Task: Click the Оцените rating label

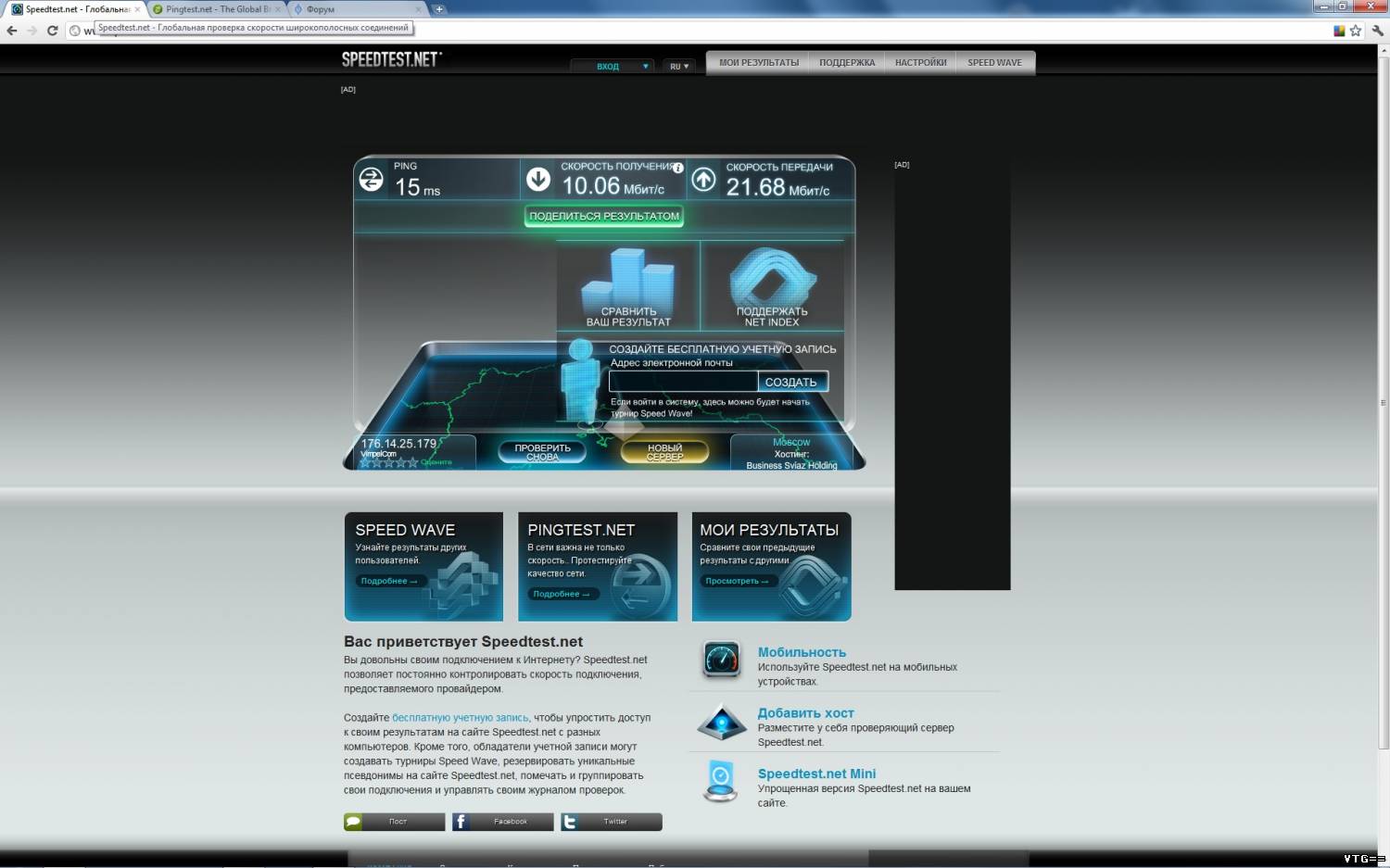Action: click(436, 462)
